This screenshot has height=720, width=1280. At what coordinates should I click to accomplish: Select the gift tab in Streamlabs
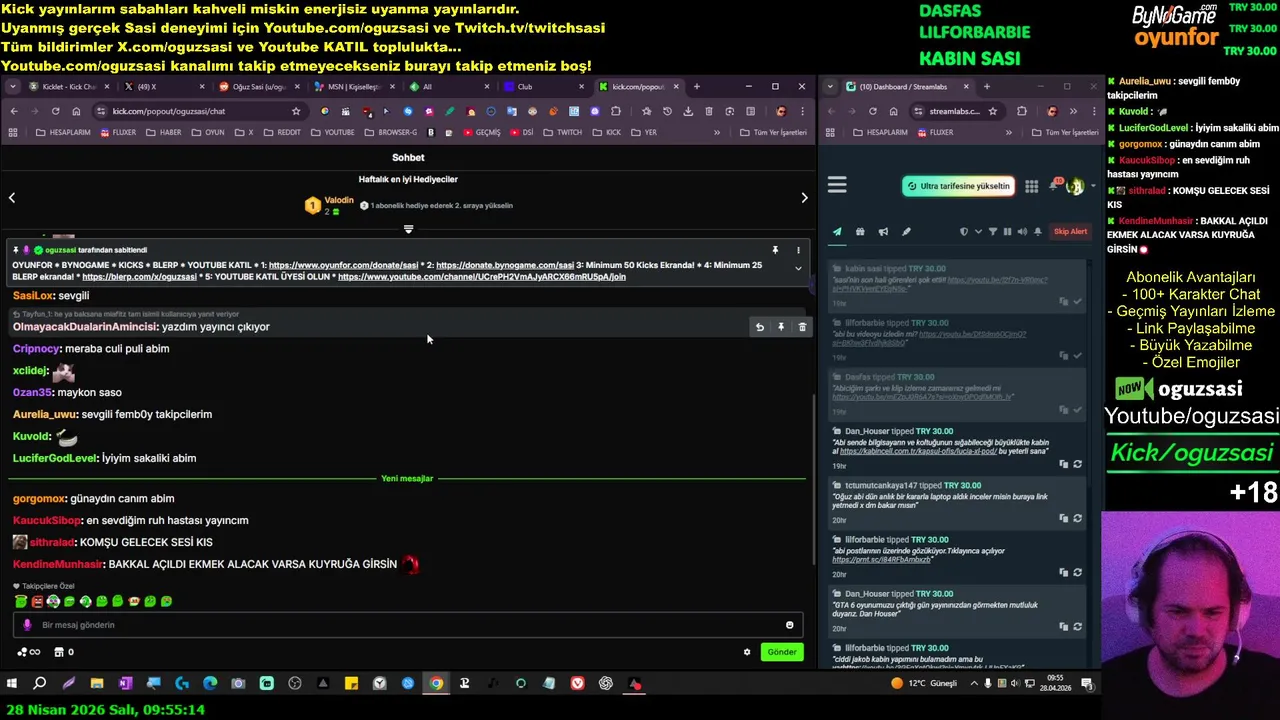click(x=860, y=232)
